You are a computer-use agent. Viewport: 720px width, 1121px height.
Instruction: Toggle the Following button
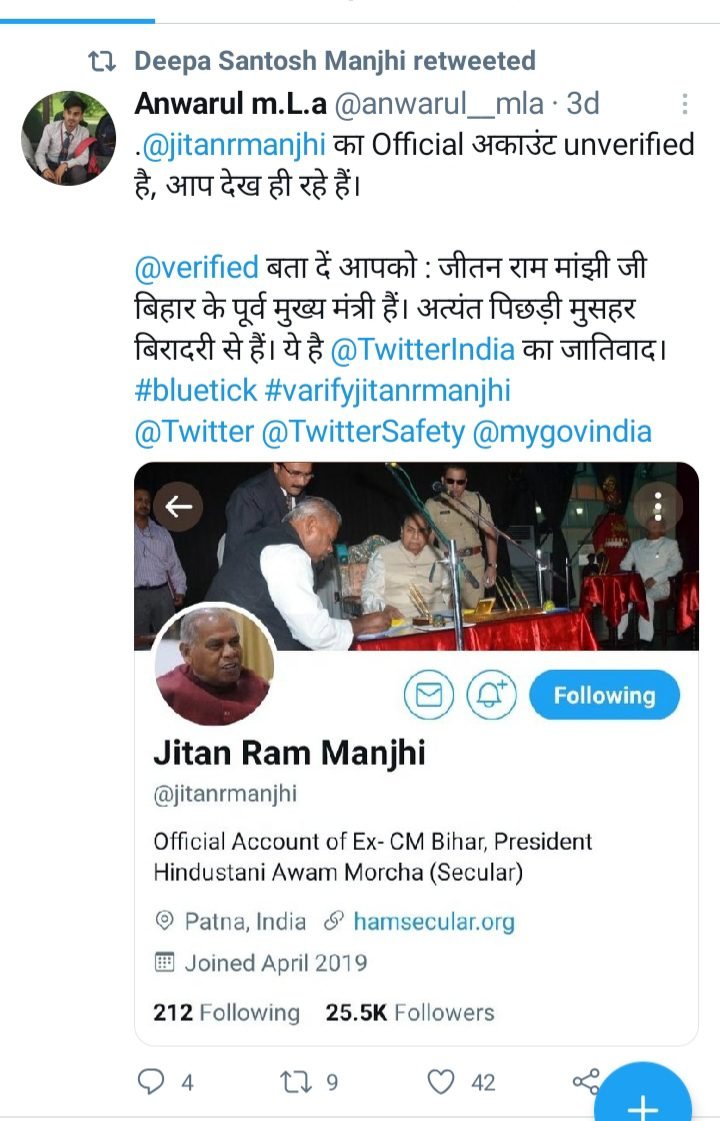click(x=604, y=695)
